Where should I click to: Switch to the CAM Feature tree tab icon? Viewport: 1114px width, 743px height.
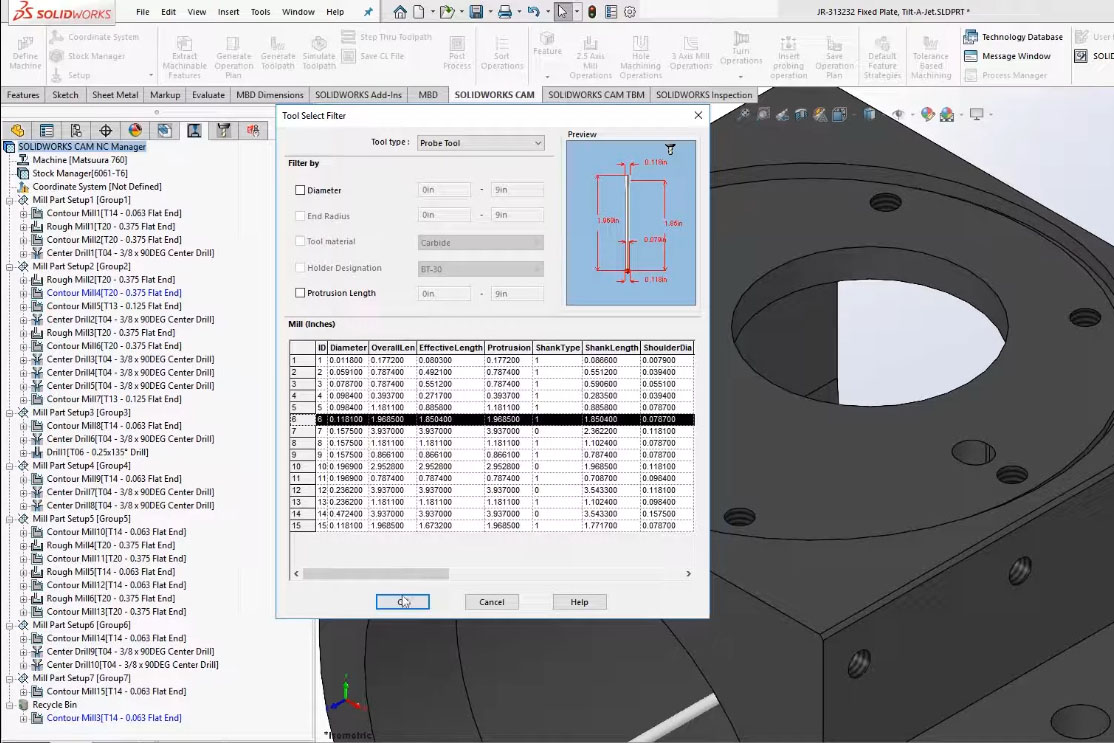tap(164, 131)
